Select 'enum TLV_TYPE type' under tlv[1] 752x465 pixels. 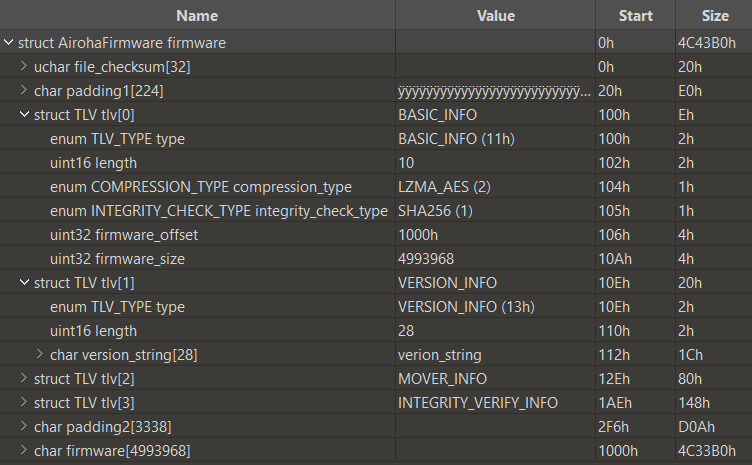tap(118, 306)
